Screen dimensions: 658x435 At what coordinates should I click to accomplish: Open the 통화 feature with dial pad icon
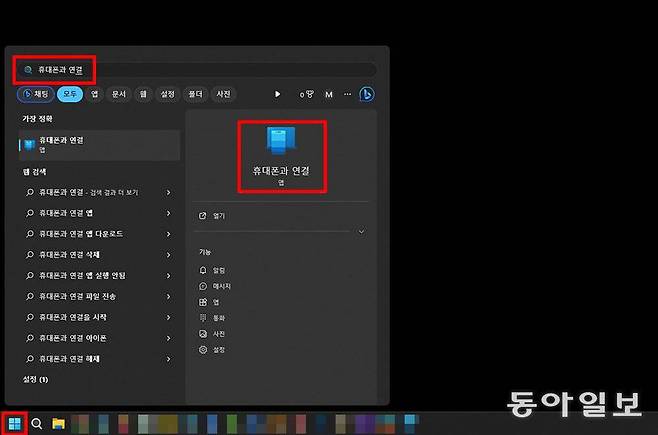(x=212, y=318)
